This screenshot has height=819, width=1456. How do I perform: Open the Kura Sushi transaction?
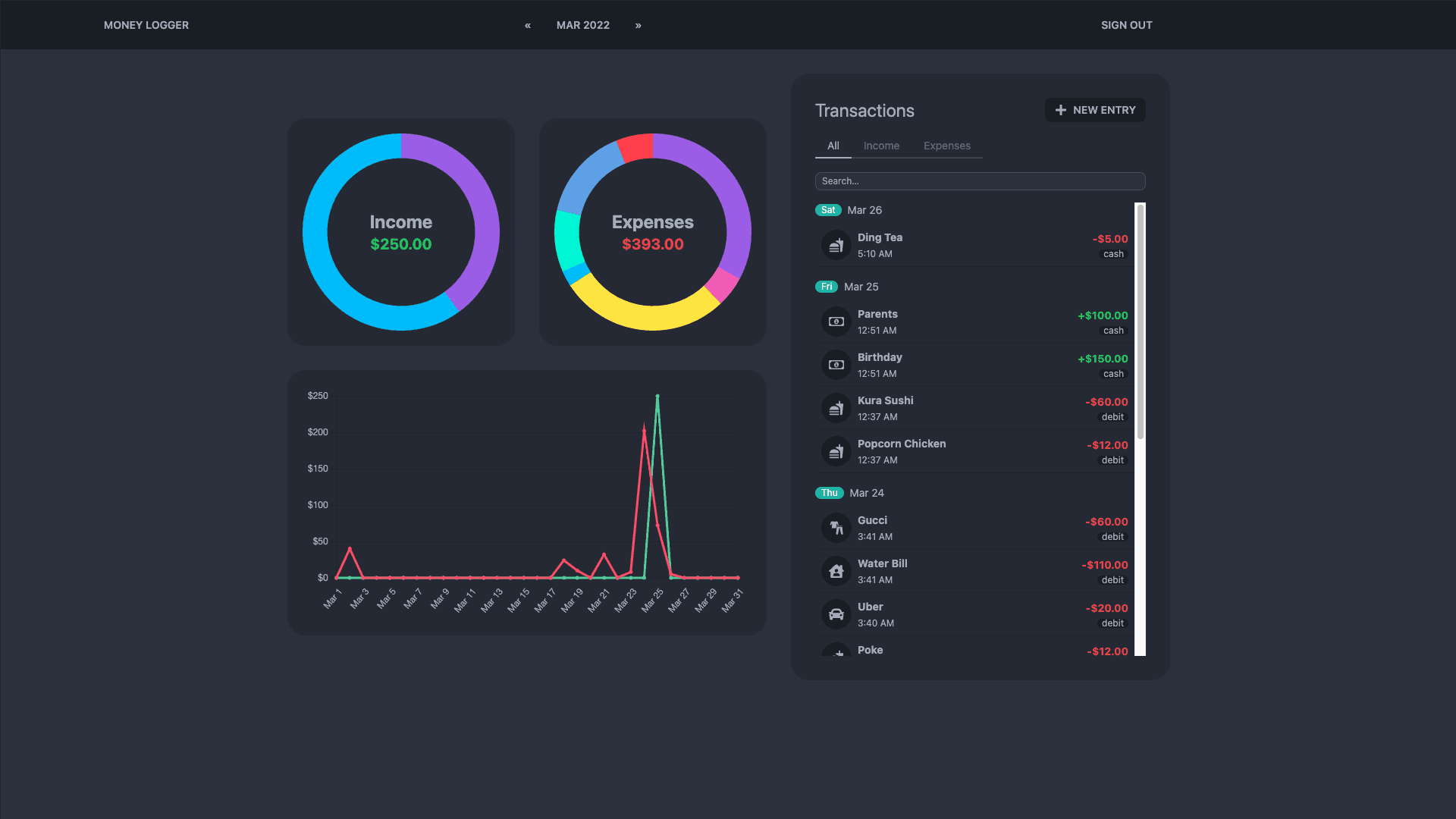tap(974, 408)
